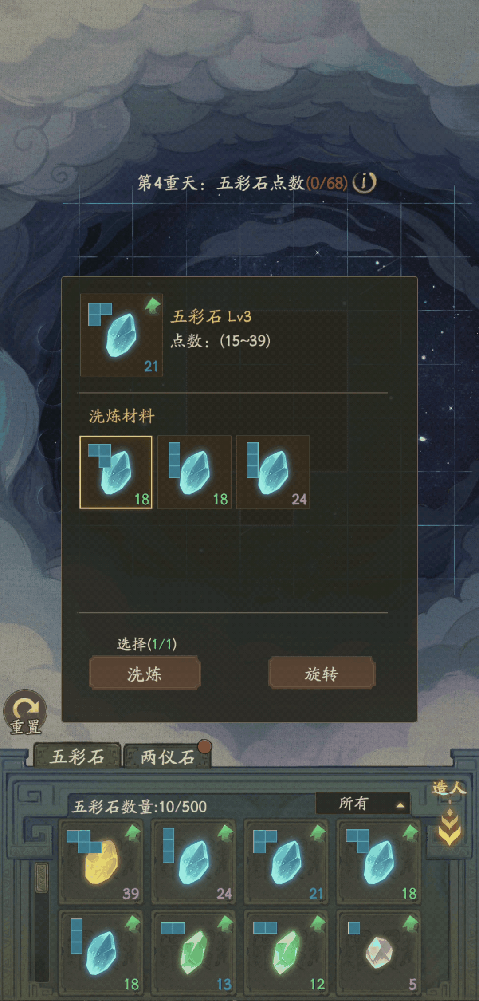Toggle the second refining material valued 18
This screenshot has width=479, height=1001.
(x=194, y=472)
